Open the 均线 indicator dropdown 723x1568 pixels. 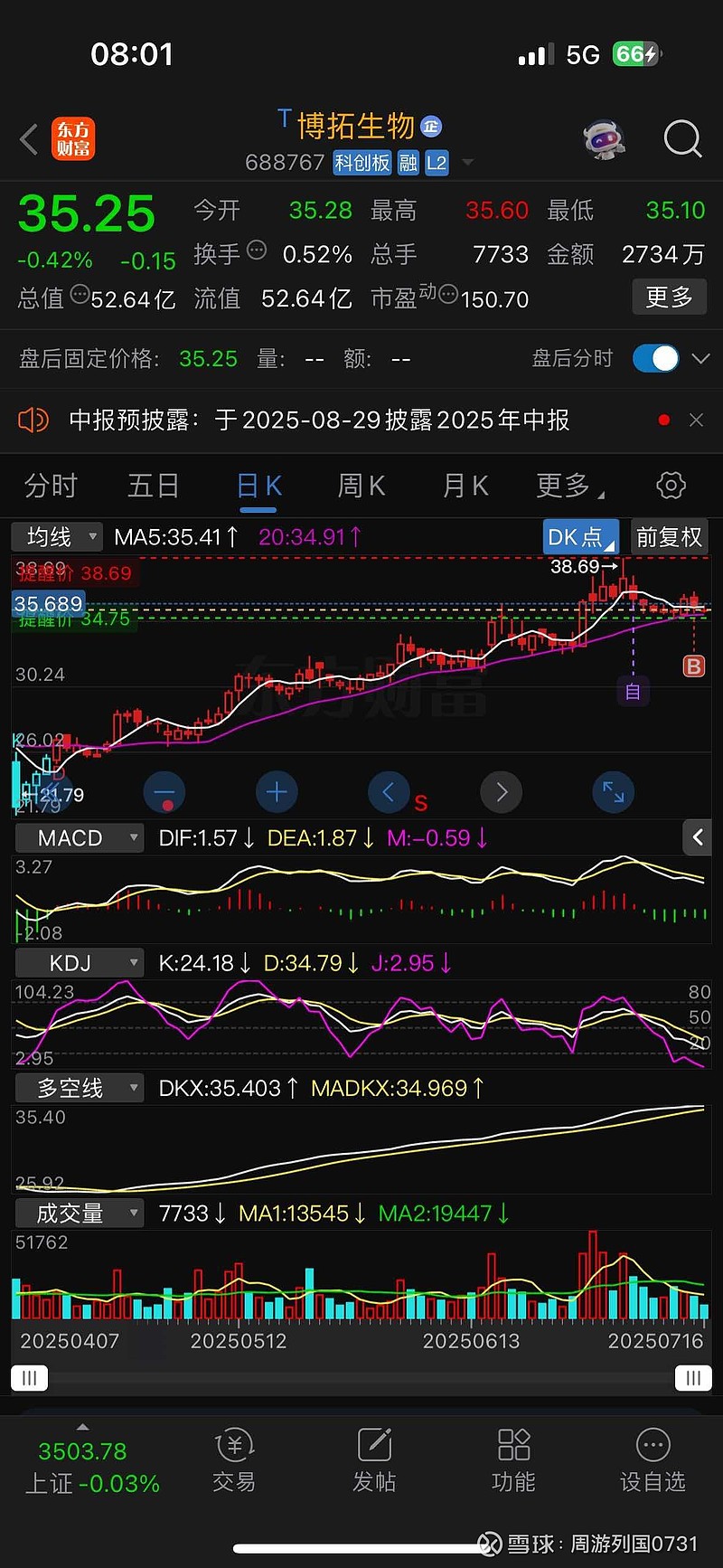(56, 537)
